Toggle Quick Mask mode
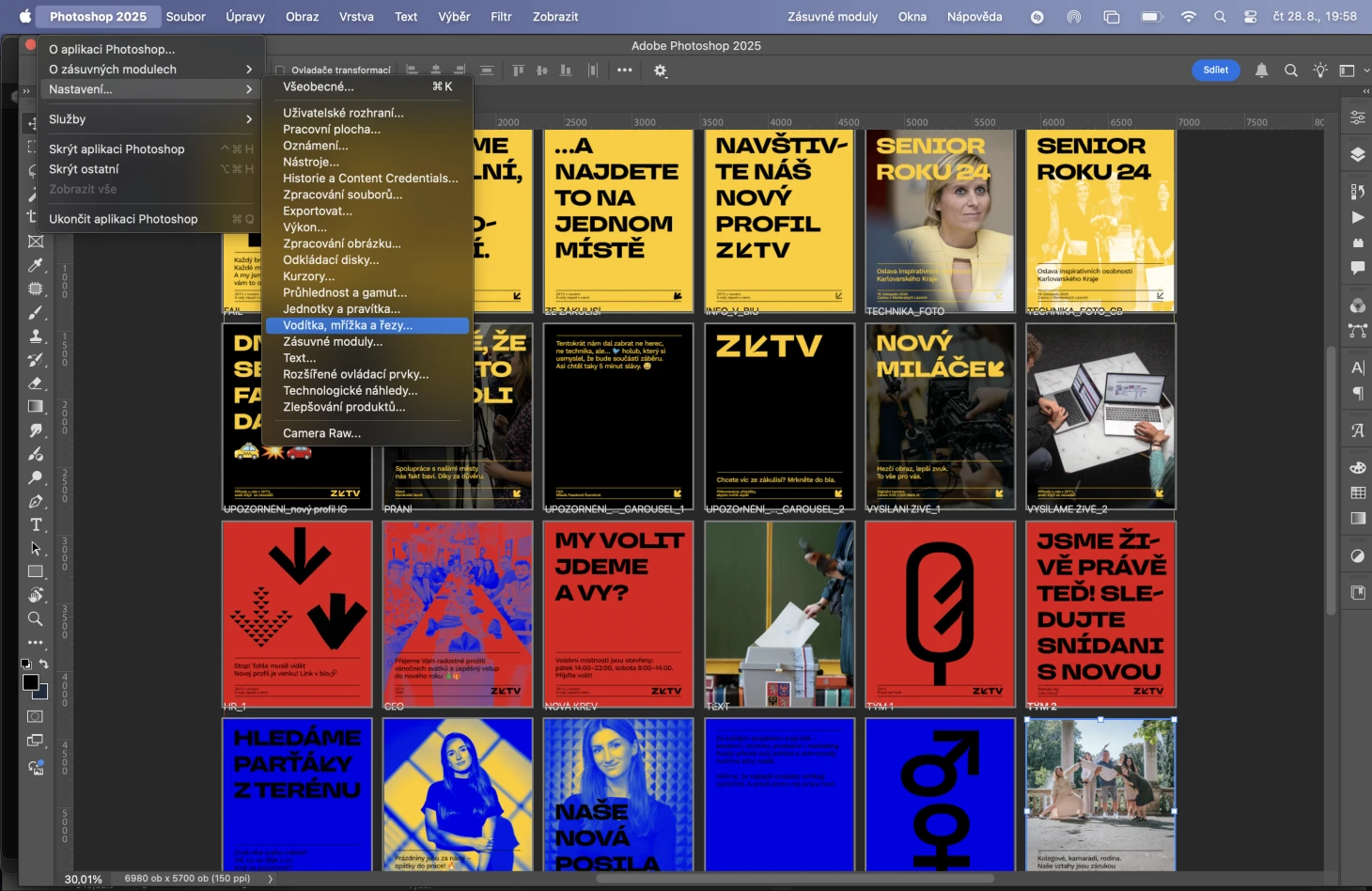This screenshot has height=891, width=1372. click(36, 716)
